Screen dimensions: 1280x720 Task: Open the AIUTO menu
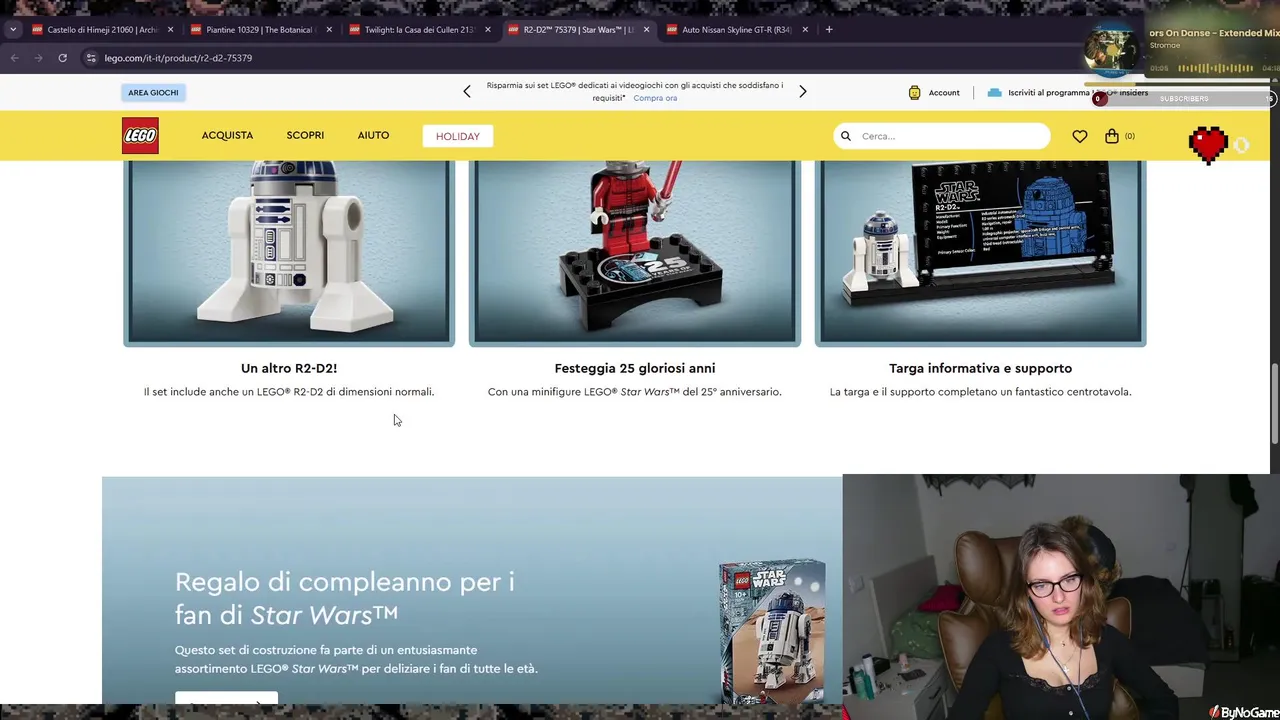373,135
